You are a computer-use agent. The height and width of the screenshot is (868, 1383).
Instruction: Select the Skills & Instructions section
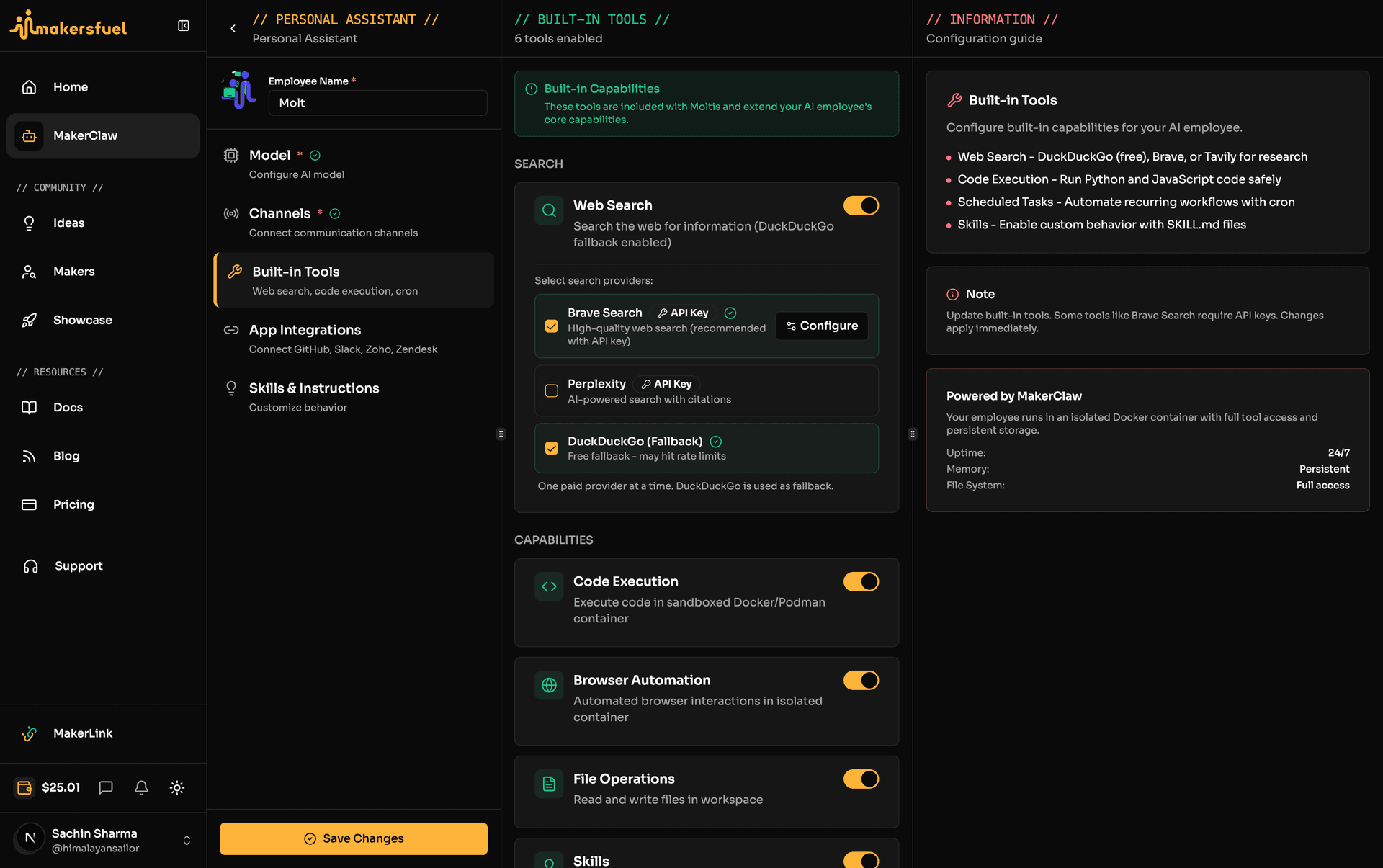point(354,397)
